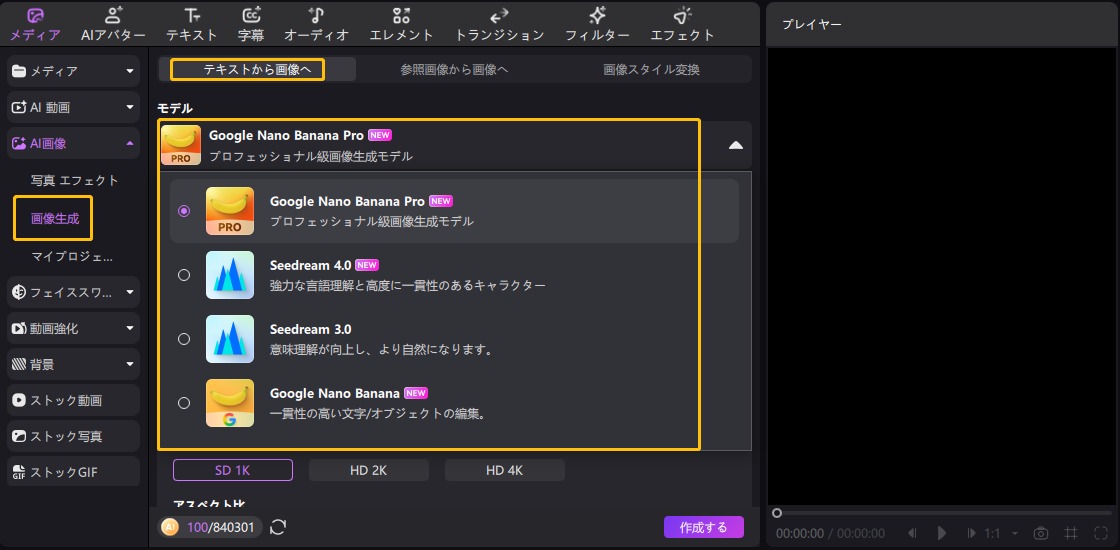1120x550 pixels.
Task: Open the 字幕 tab
Action: (251, 24)
